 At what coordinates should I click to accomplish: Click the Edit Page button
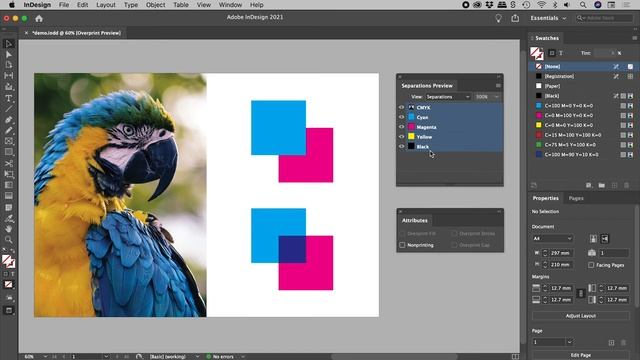pyautogui.click(x=580, y=355)
